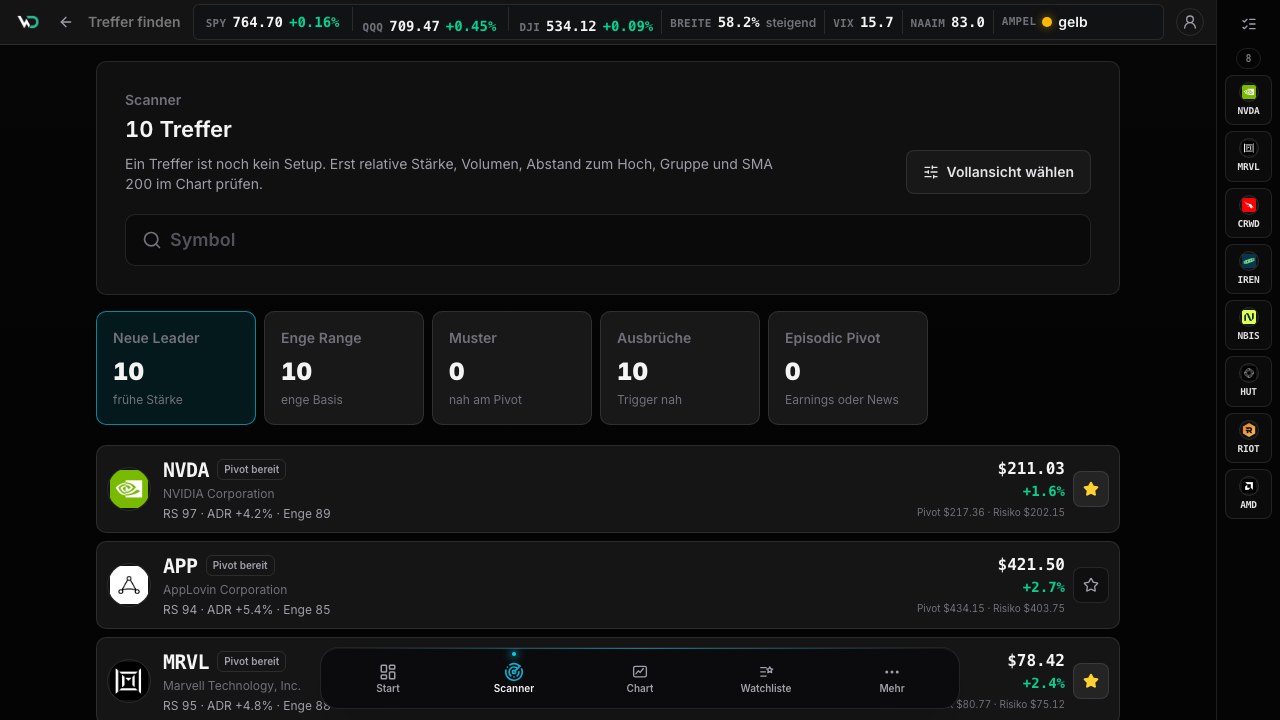Click the QQQ quote in the ticker bar
The image size is (1280, 720).
point(429,25)
